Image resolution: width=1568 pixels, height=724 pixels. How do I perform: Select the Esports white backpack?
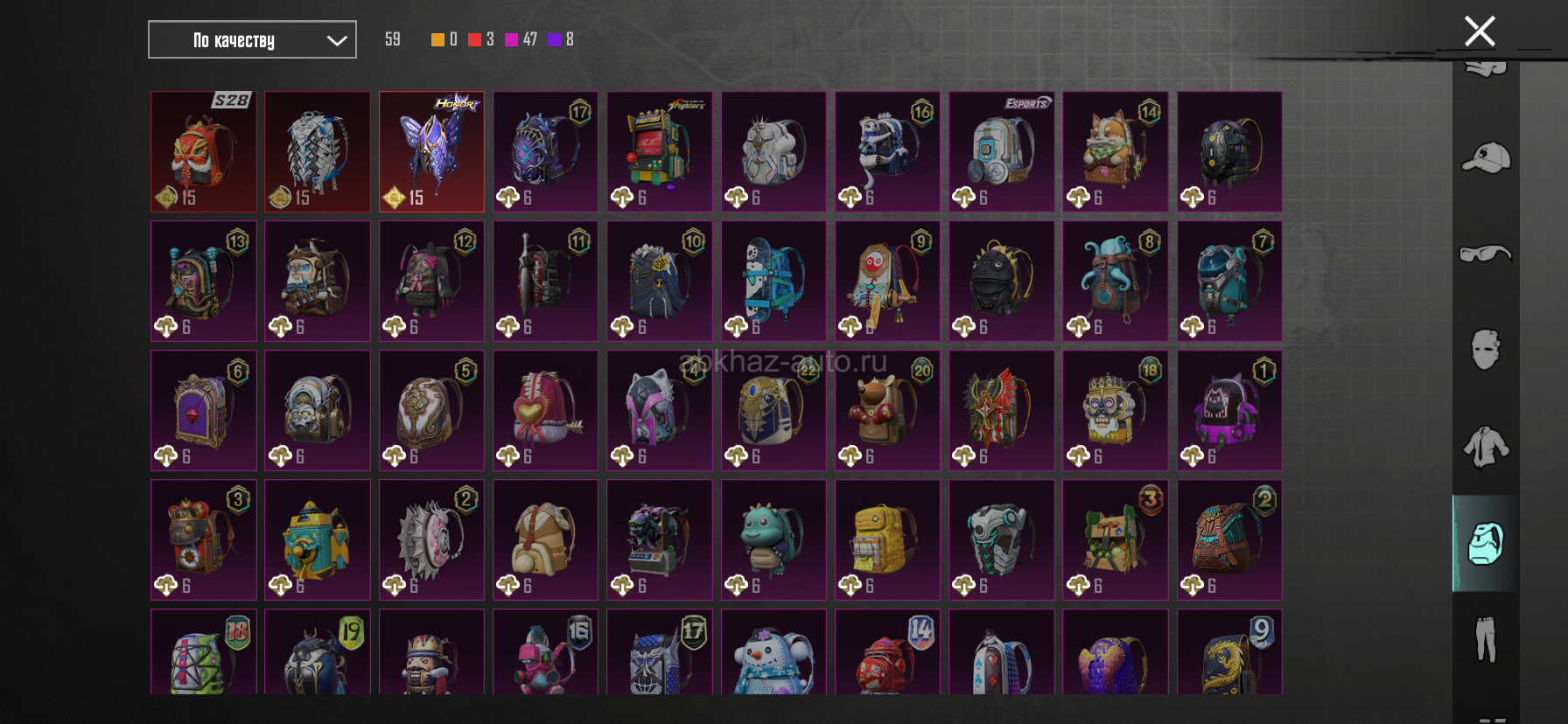1002,151
